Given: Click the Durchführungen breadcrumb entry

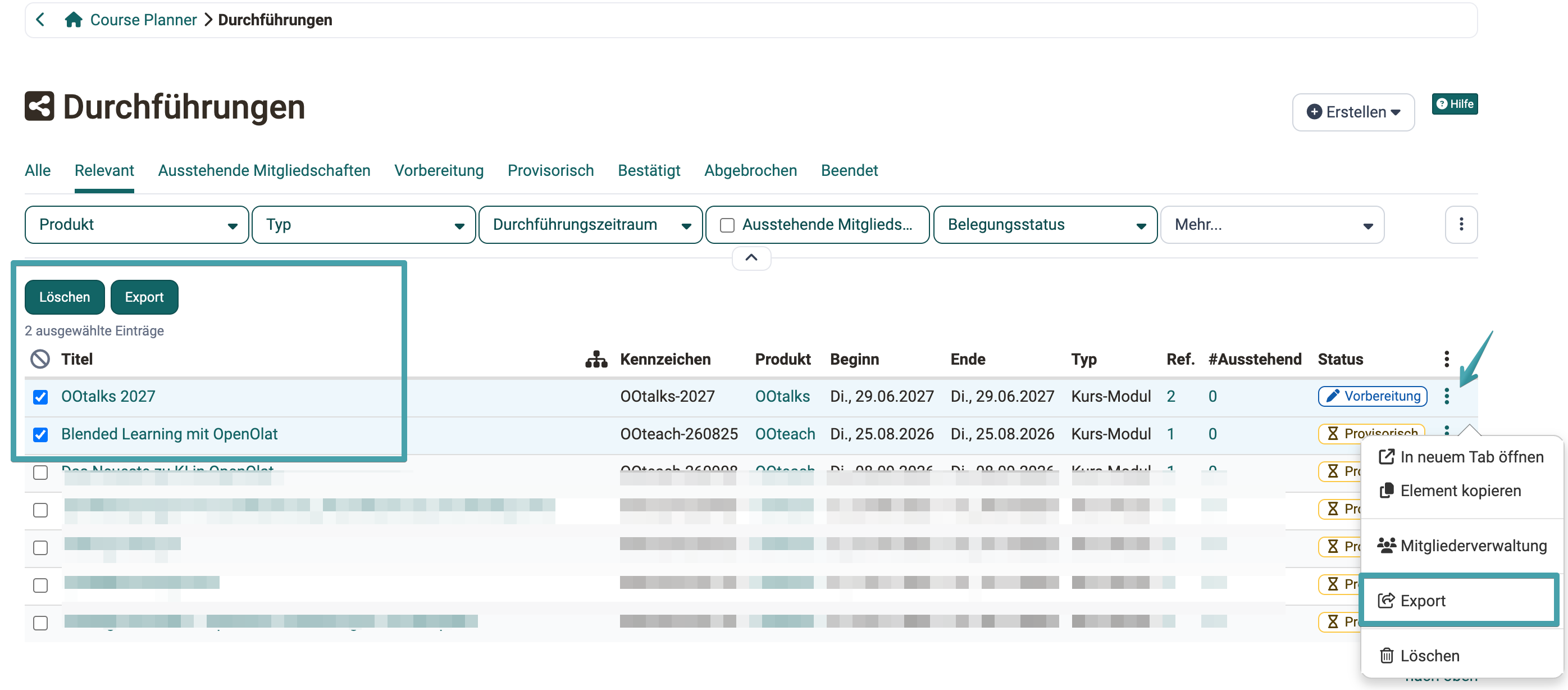Looking at the screenshot, I should click(275, 20).
